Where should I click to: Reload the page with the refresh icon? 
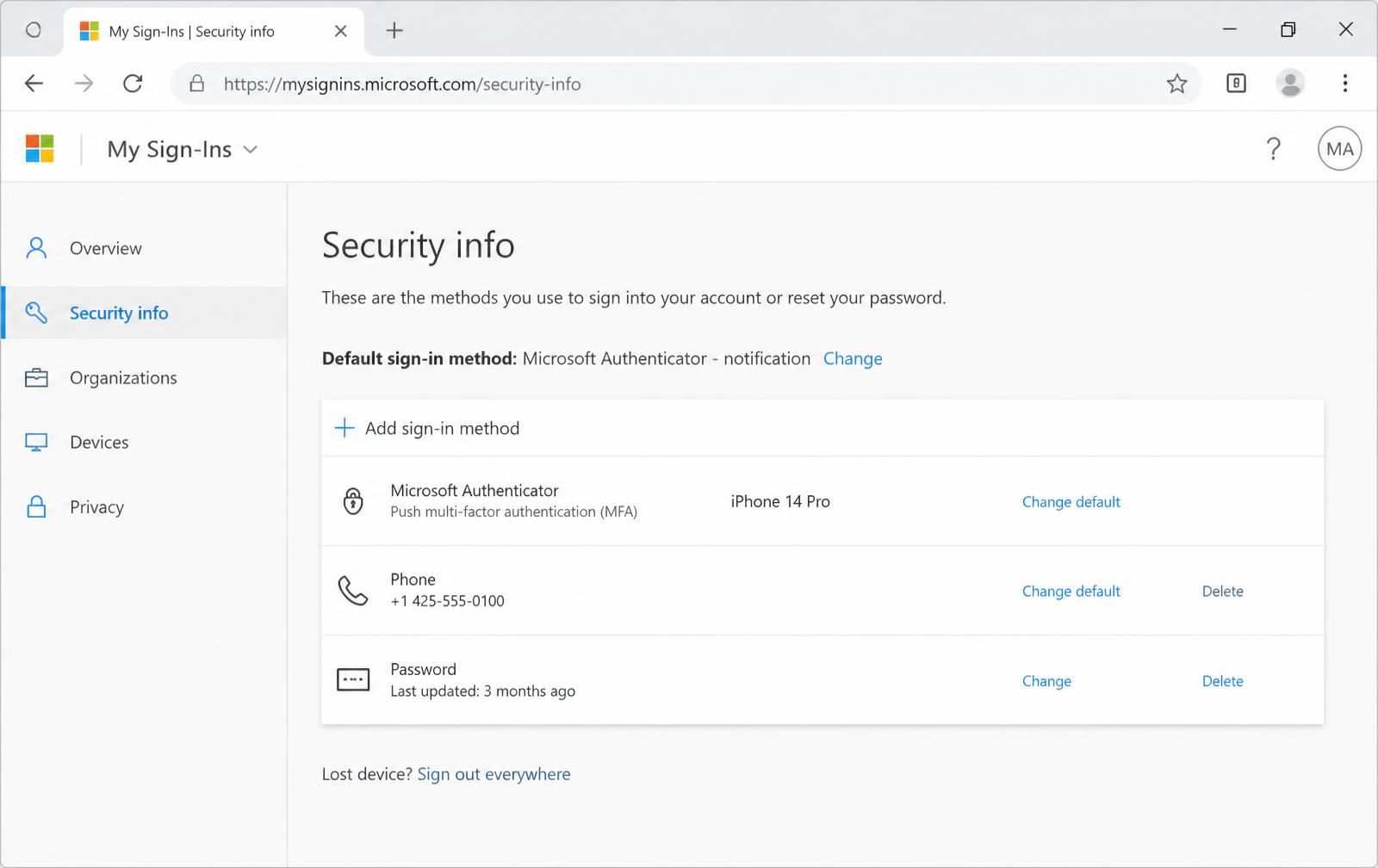pos(133,84)
